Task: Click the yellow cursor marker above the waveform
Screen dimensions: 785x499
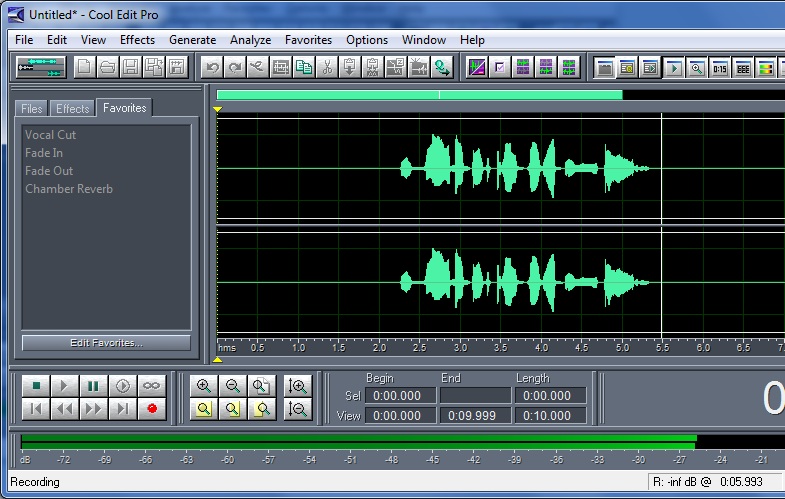Action: coord(217,109)
